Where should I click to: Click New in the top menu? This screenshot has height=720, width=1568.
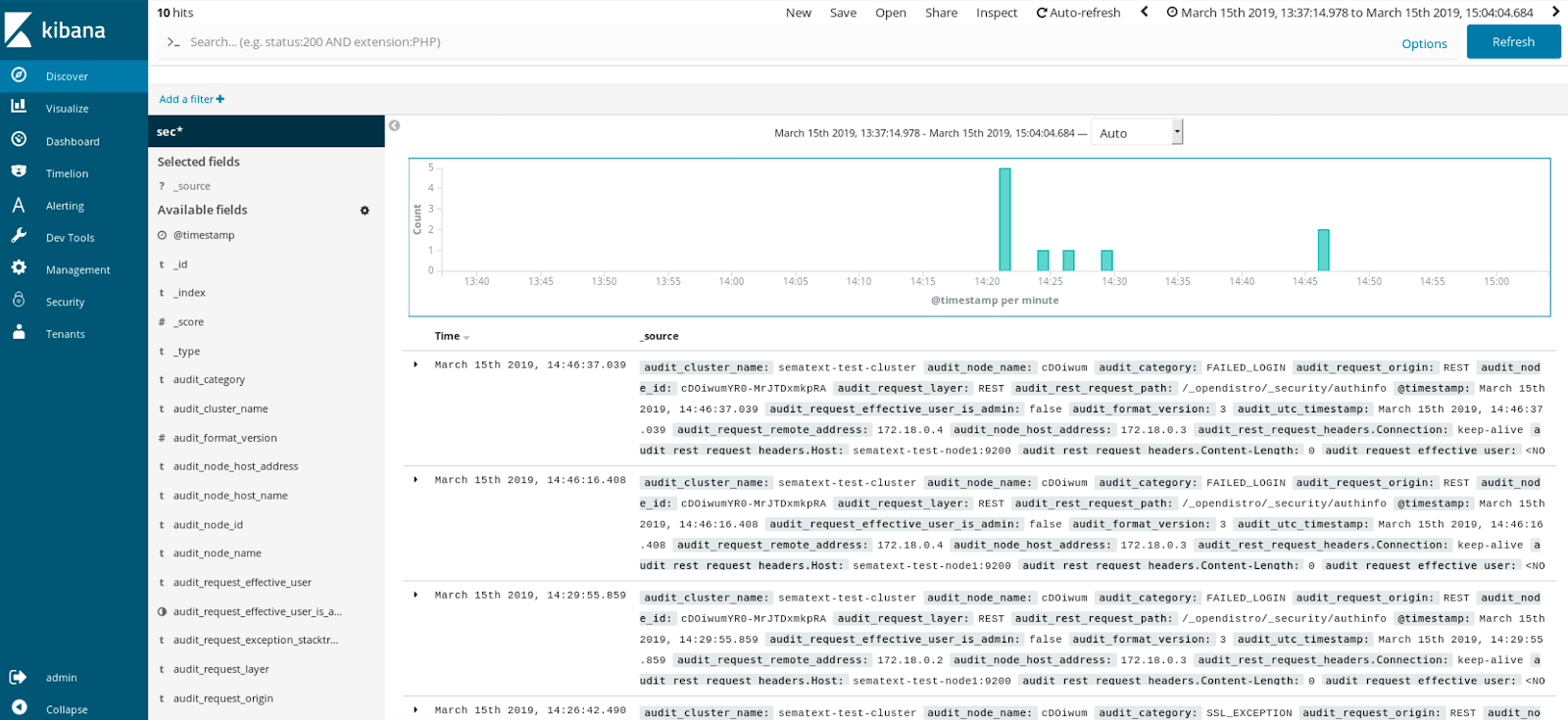(799, 13)
